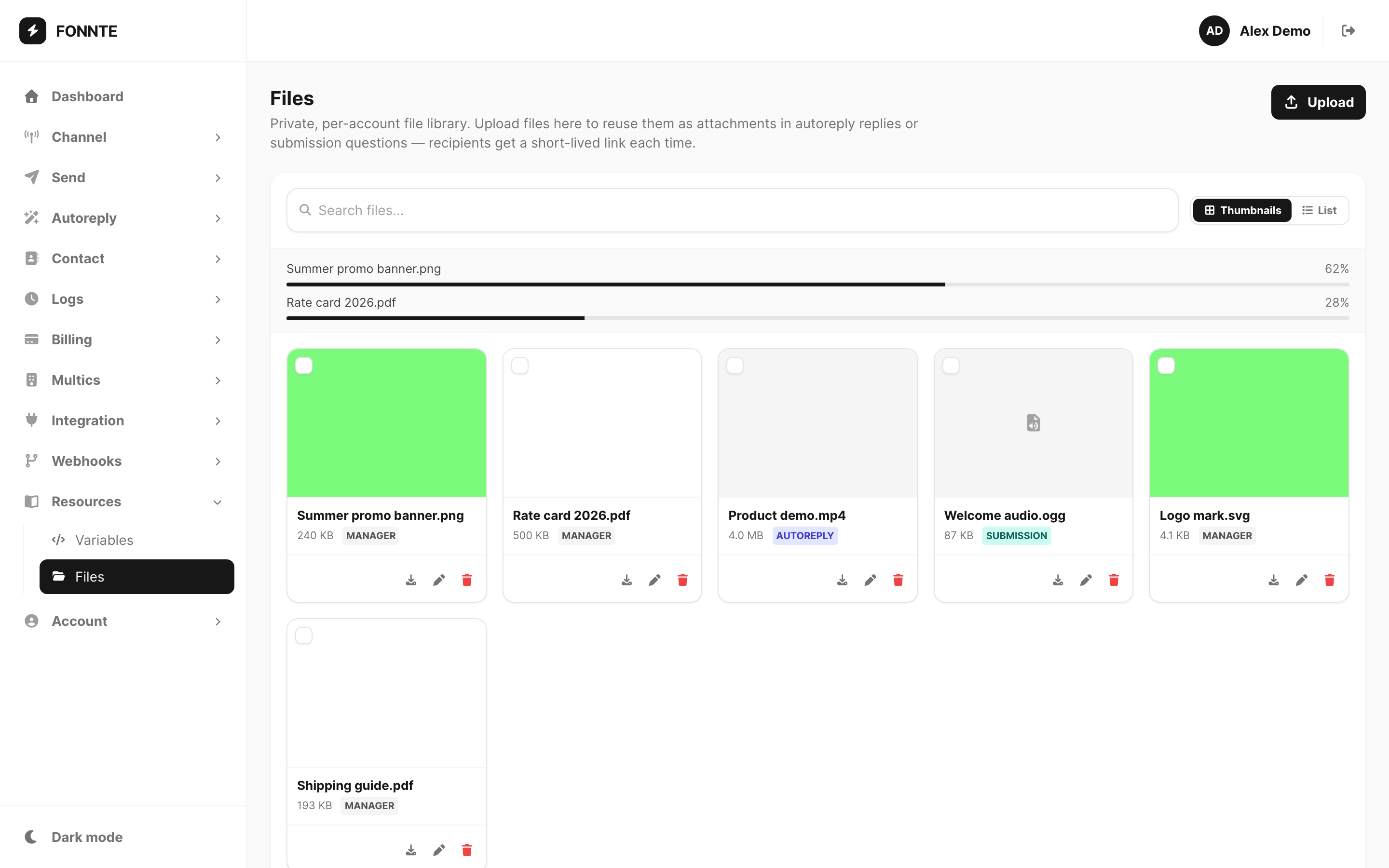1389x868 pixels.
Task: Open the Autoreply menu item
Action: click(x=123, y=218)
